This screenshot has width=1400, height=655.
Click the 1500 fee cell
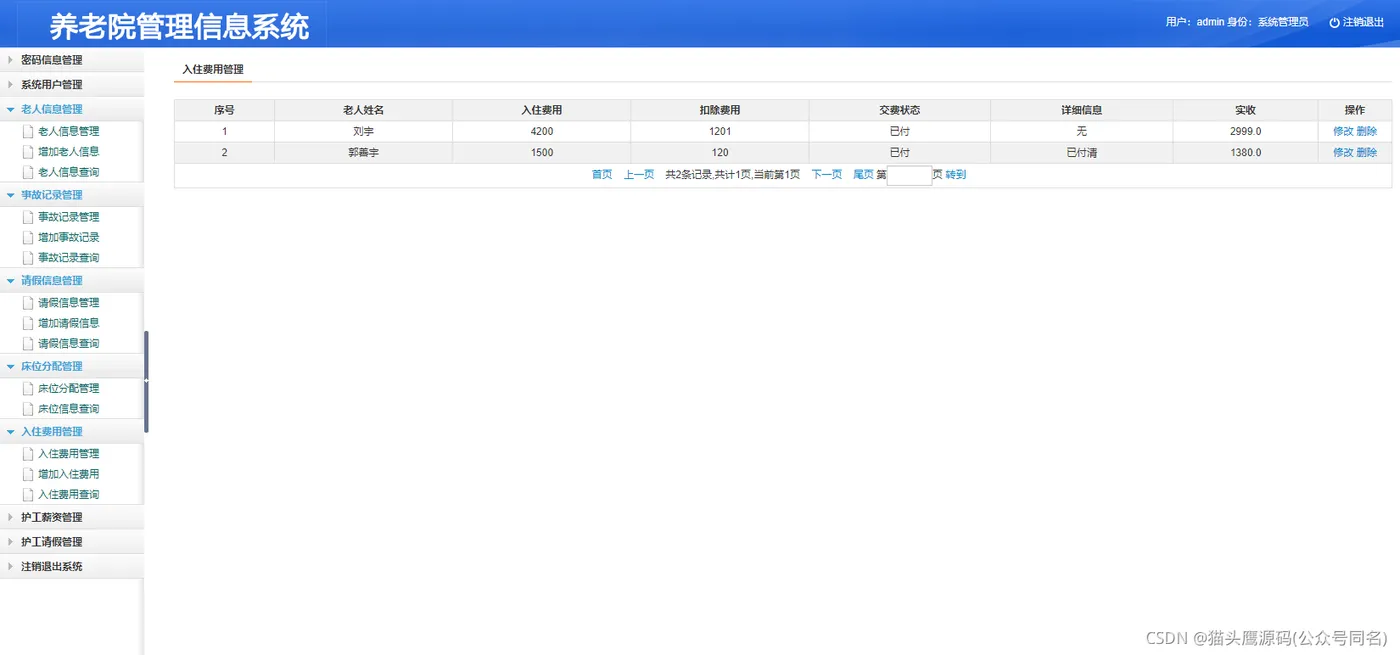click(542, 153)
